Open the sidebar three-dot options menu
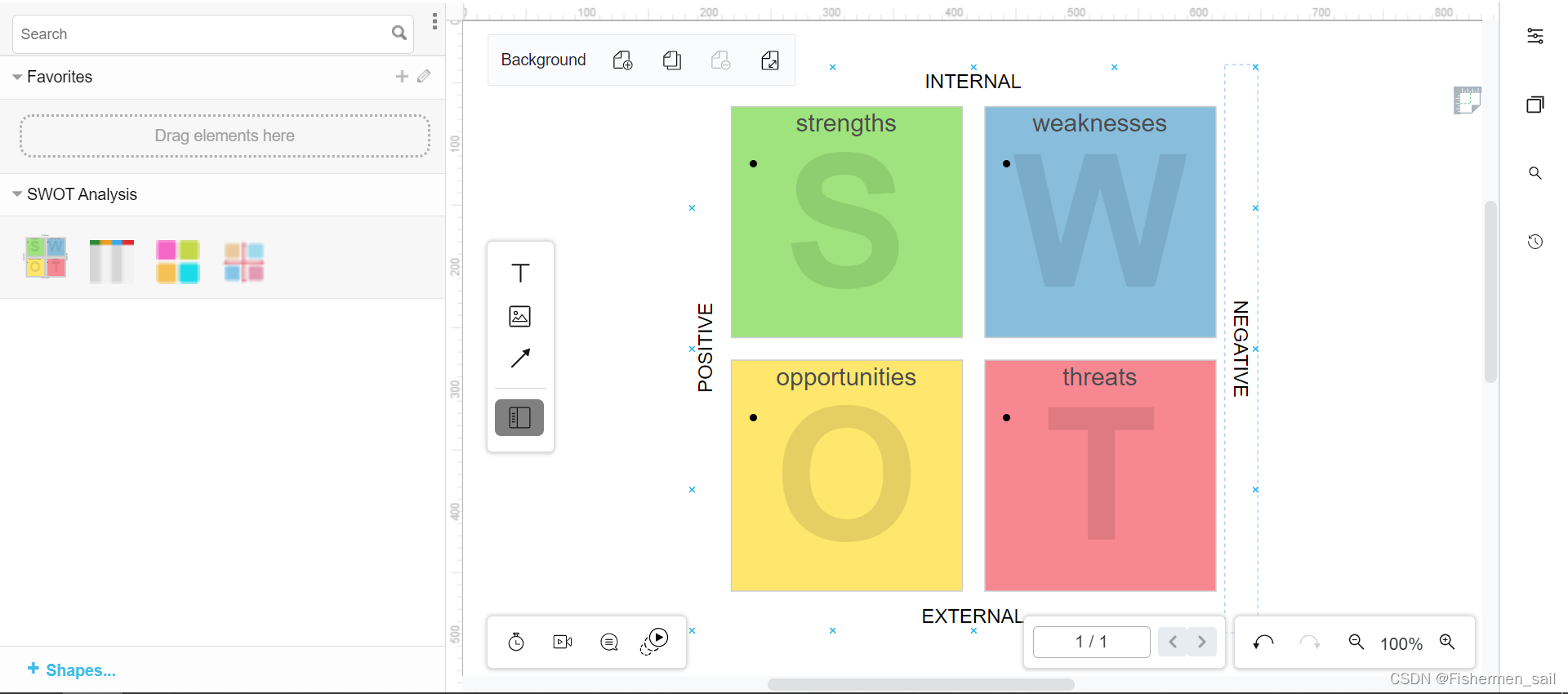This screenshot has height=694, width=1568. pos(434,21)
